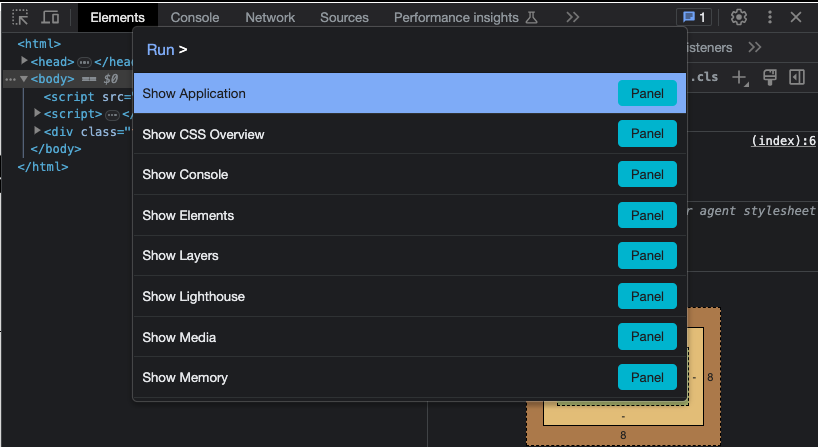This screenshot has height=447, width=818.
Task: Show more Styles pane tabs chevron
Action: click(755, 47)
